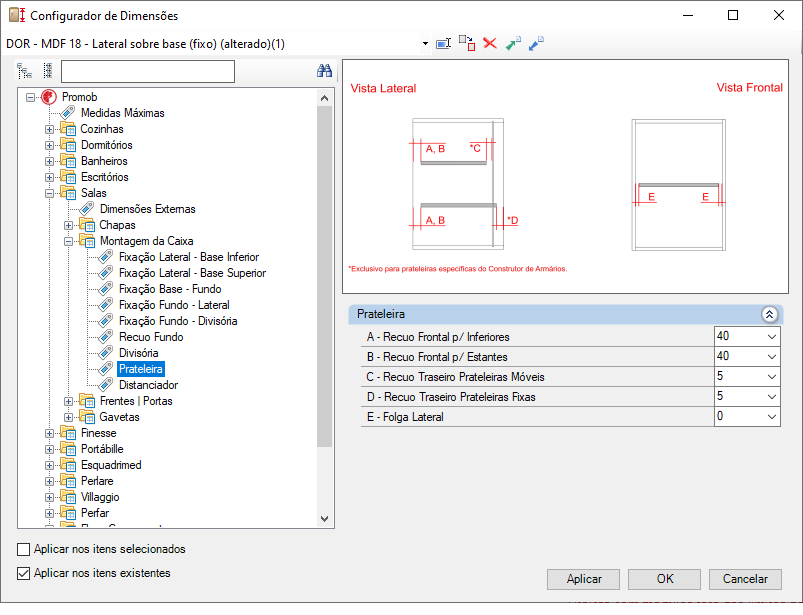
Task: Click the folder icon beside Banheiros
Action: point(68,161)
